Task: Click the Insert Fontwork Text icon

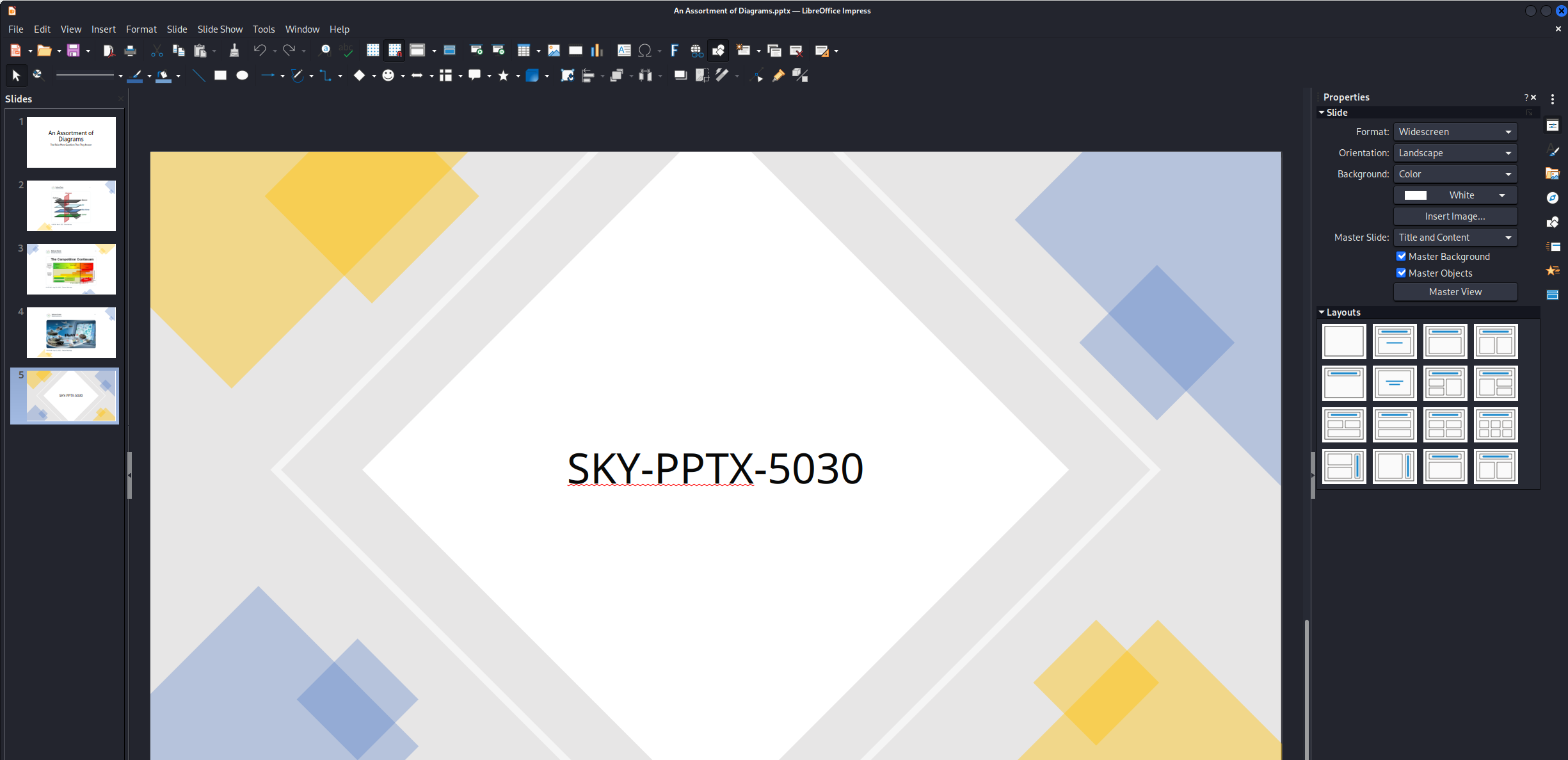Action: (x=674, y=51)
